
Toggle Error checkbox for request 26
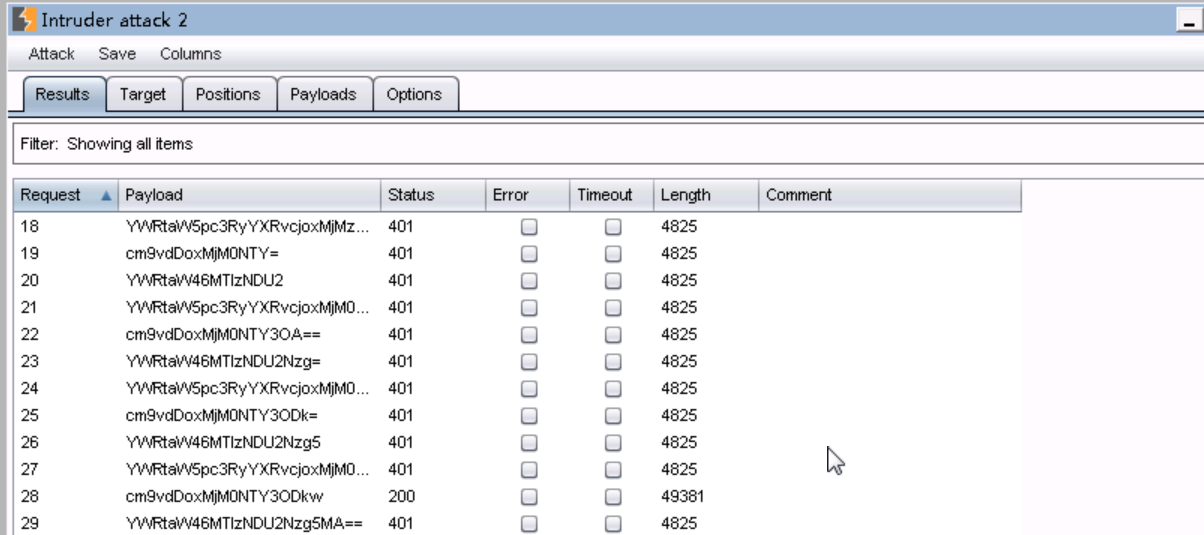tap(529, 443)
